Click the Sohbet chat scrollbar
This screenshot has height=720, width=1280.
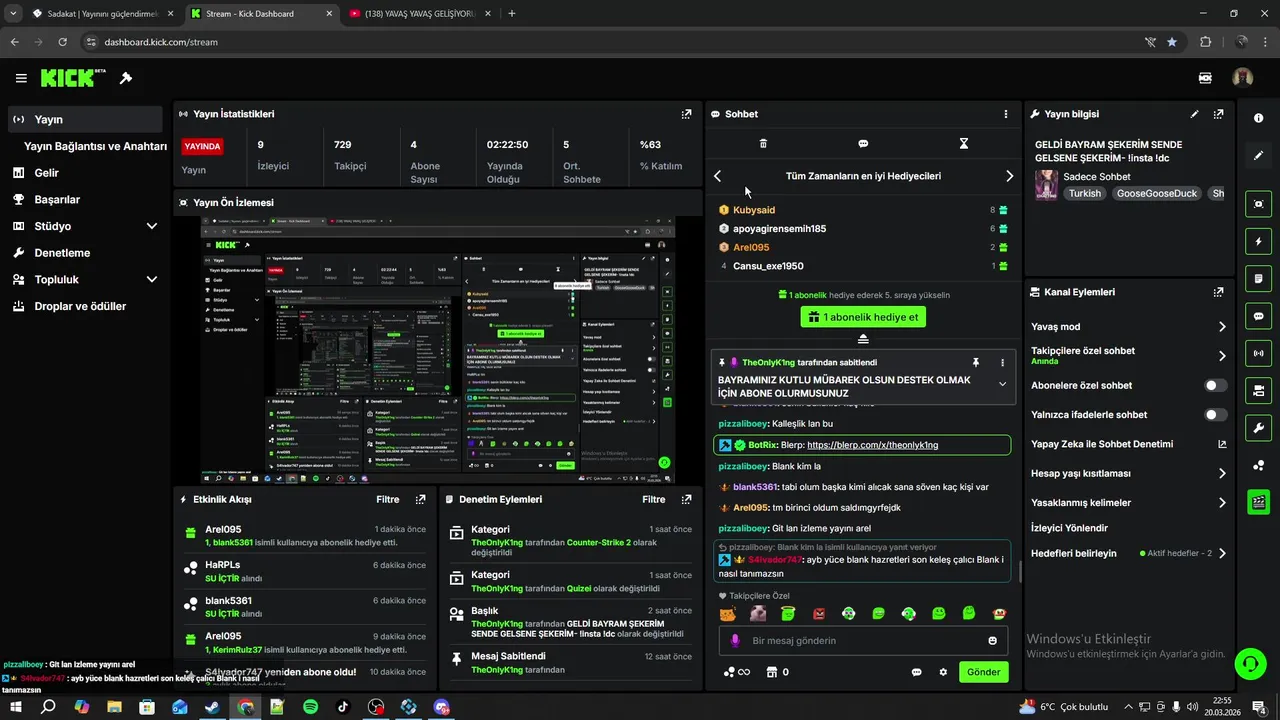[1019, 571]
